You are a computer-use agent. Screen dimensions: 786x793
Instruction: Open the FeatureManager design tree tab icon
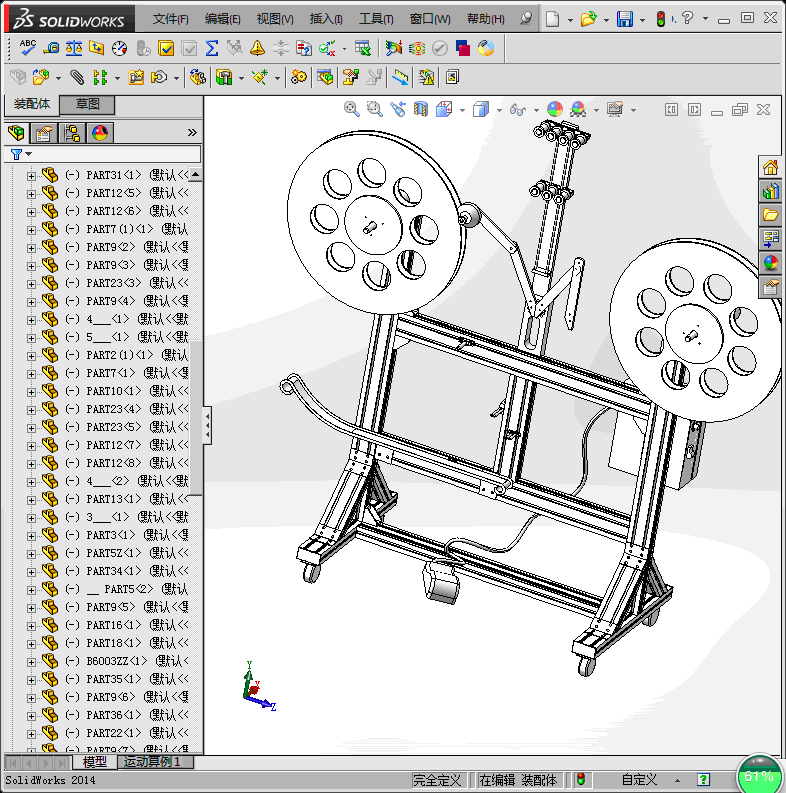pos(17,133)
